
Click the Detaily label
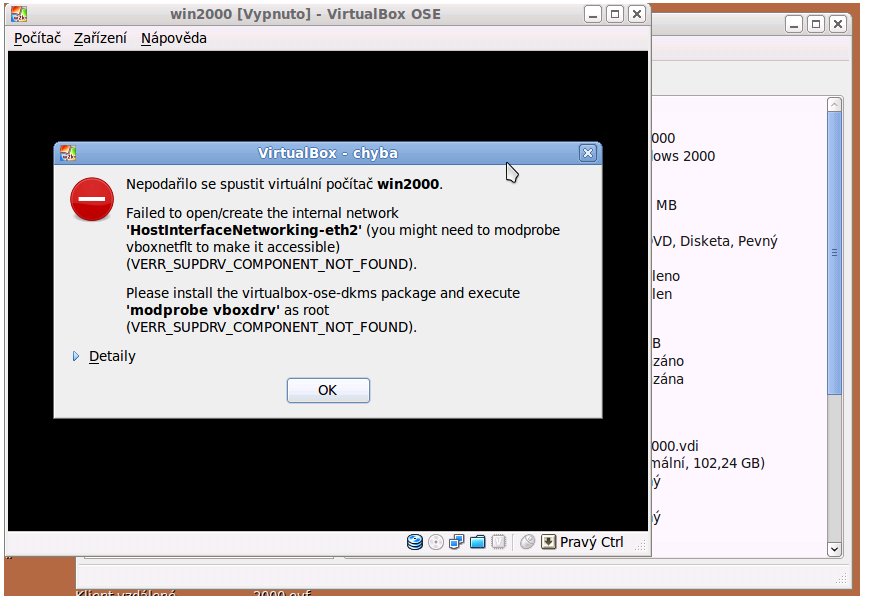tap(112, 356)
